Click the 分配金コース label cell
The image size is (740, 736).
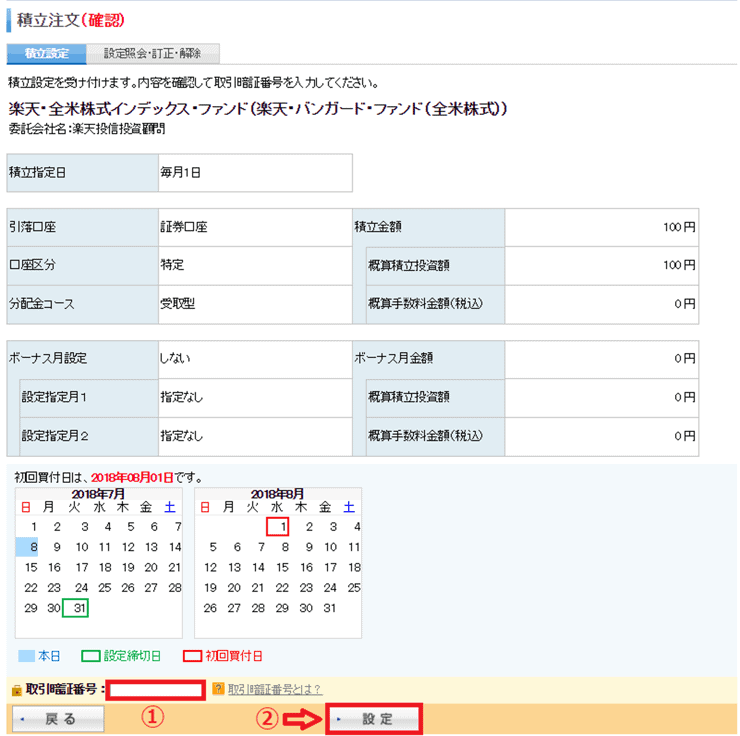[83, 304]
